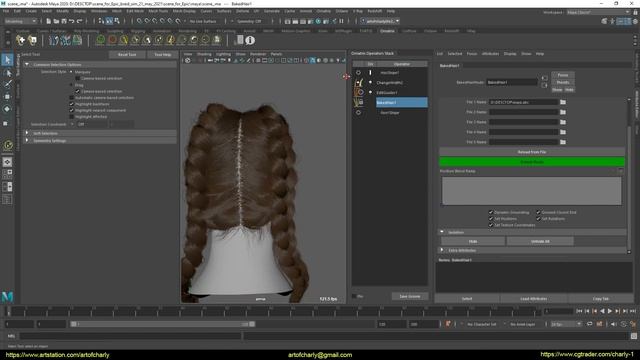Browse for File 5 Name with folder icon
This screenshot has height=360, width=640.
click(563, 142)
